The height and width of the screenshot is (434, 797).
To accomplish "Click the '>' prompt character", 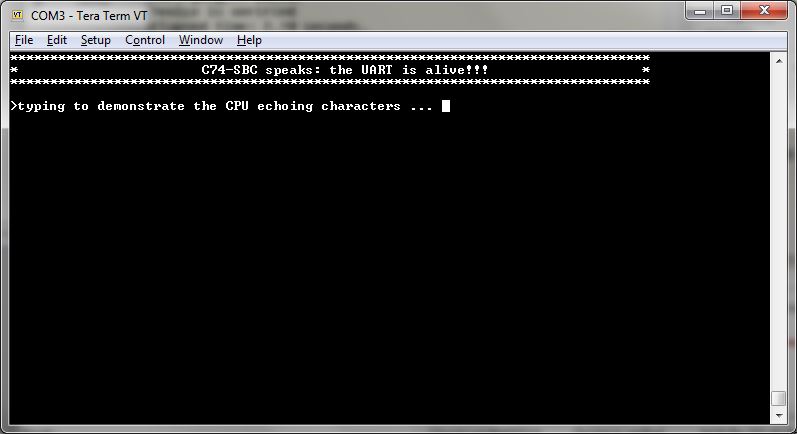I will click(x=14, y=106).
